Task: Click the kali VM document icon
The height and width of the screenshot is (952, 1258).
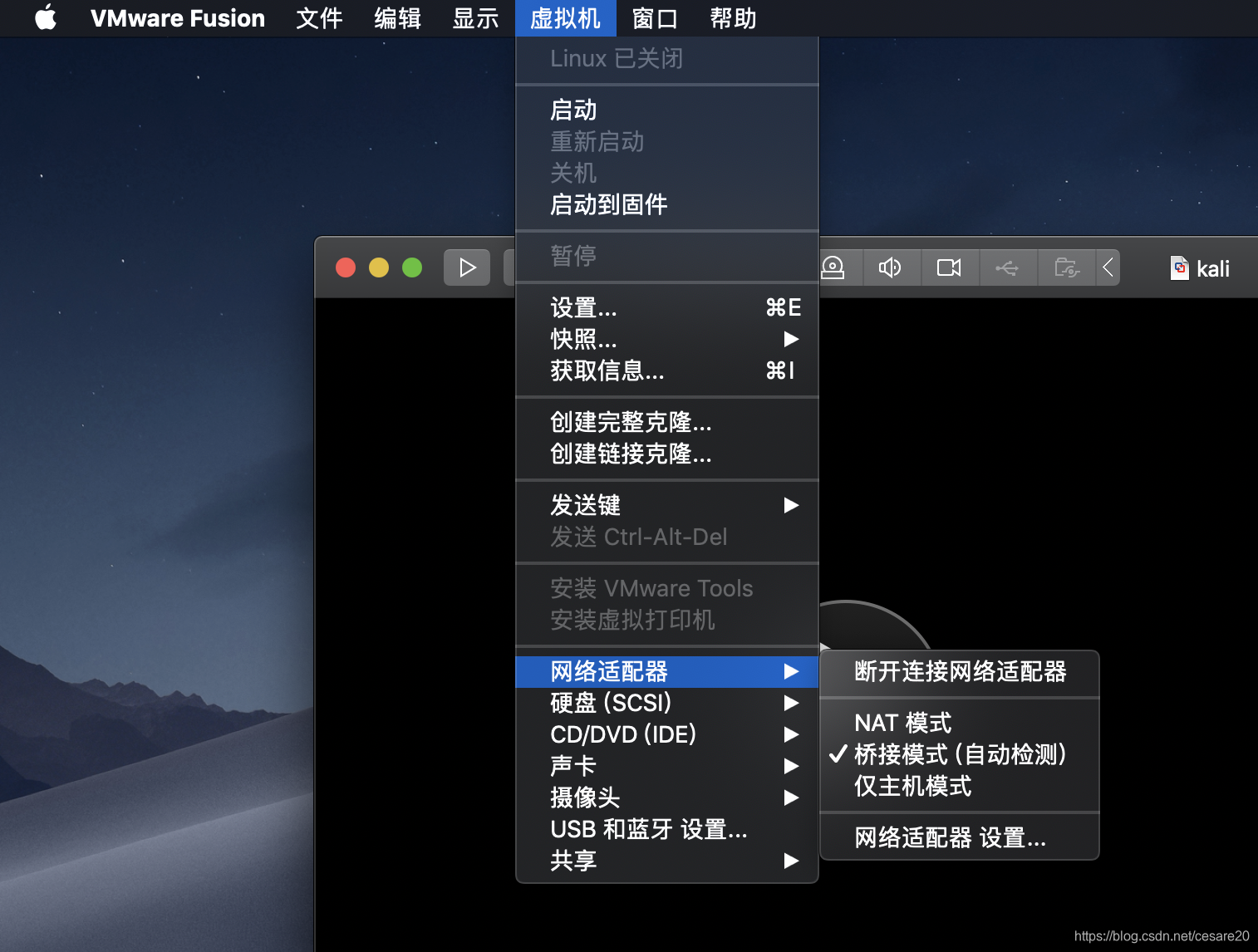Action: (x=1180, y=267)
